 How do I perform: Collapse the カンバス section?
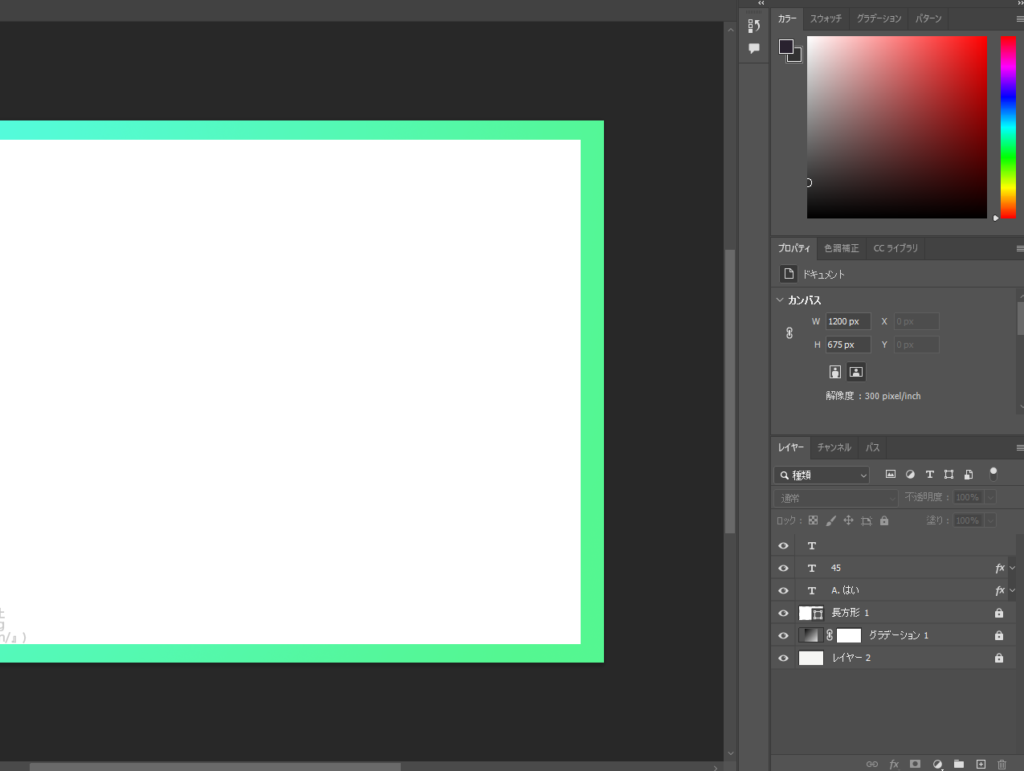[780, 300]
